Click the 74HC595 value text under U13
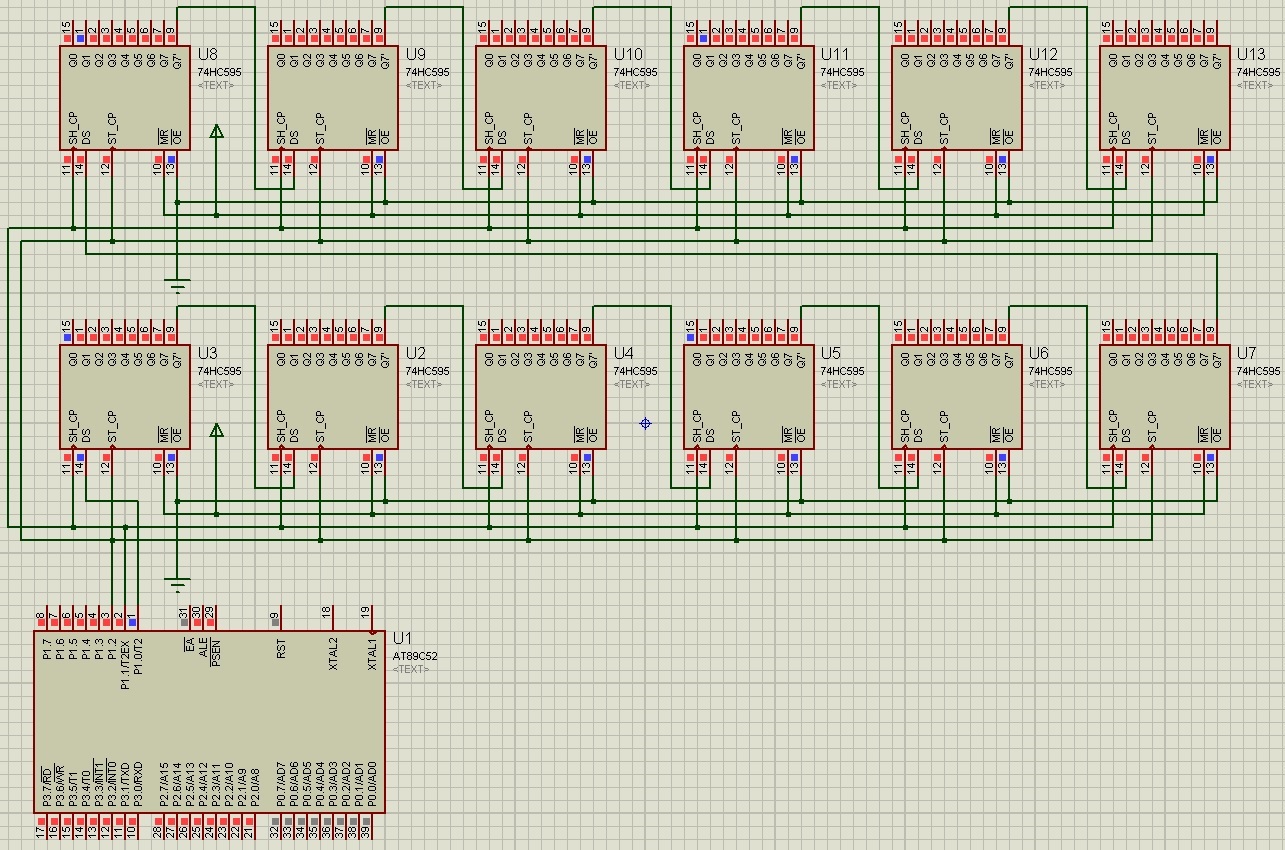Screen dimensions: 1285x850 pos(1258,73)
